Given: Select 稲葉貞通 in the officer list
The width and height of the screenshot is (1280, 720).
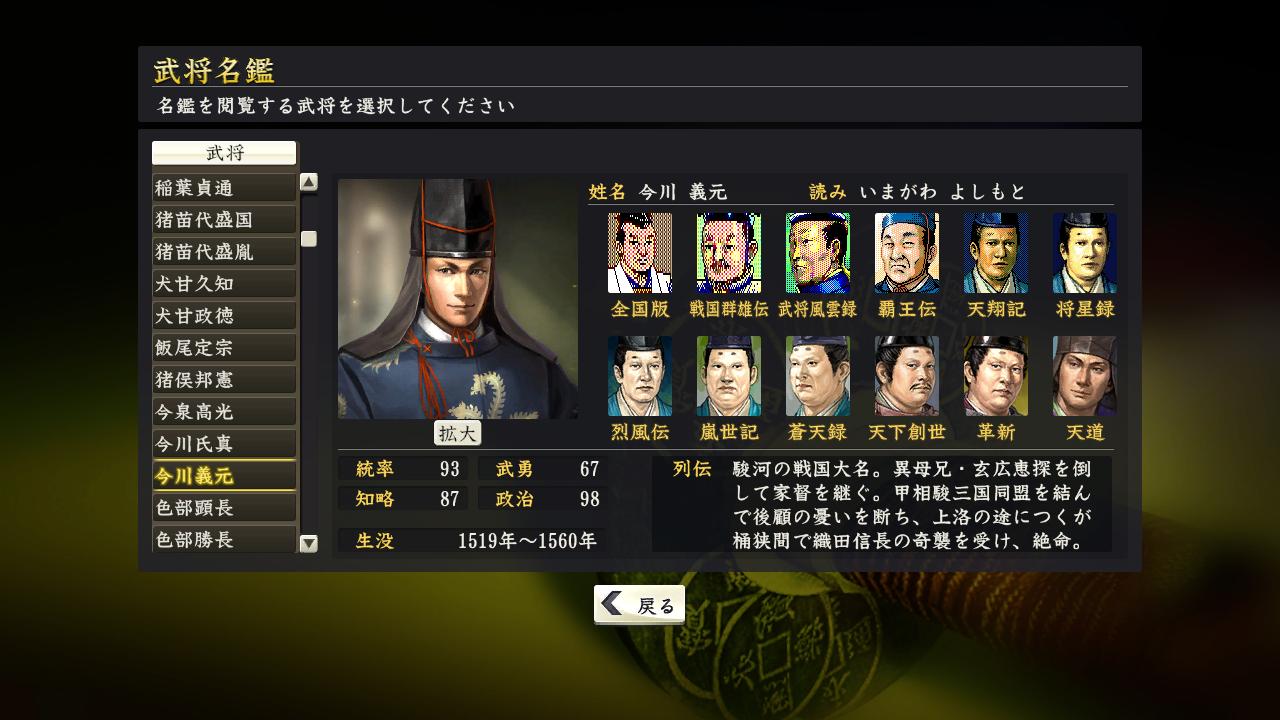Looking at the screenshot, I should point(224,187).
